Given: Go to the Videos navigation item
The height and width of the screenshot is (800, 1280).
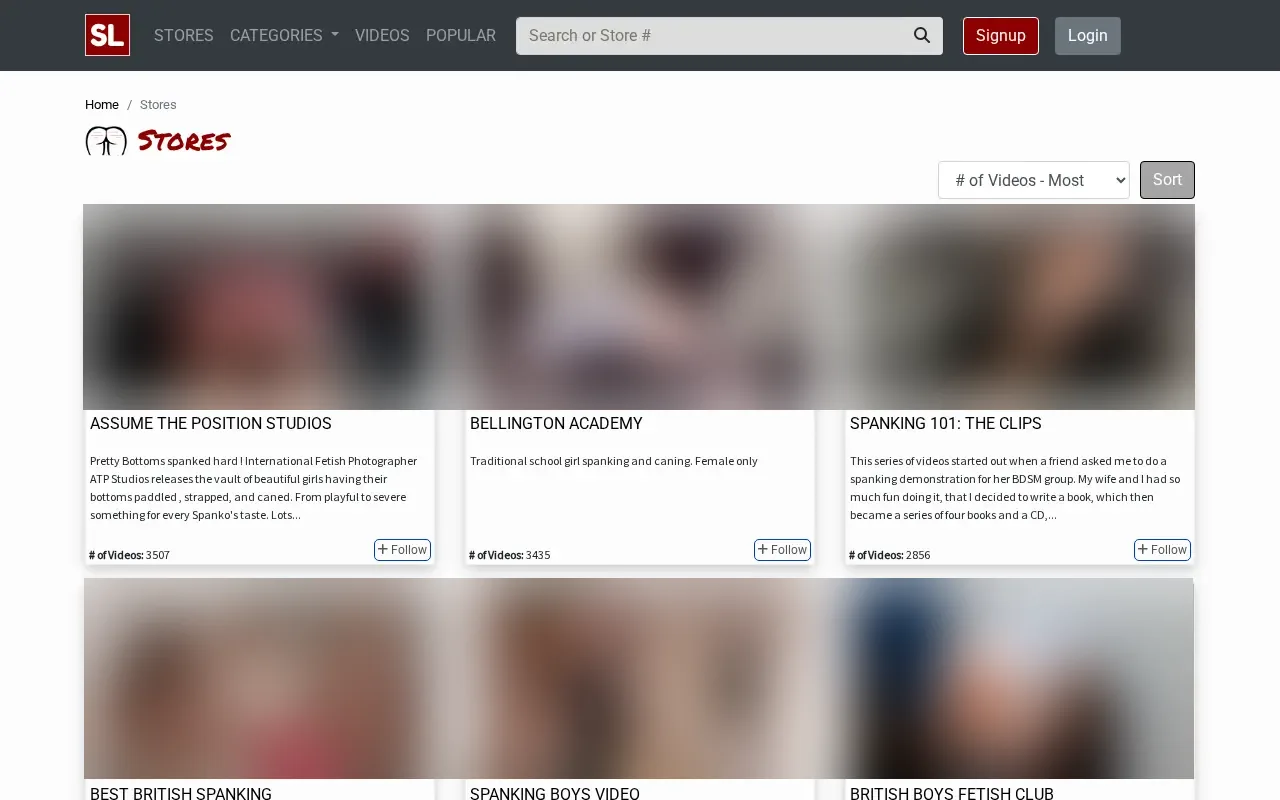Looking at the screenshot, I should 382,35.
